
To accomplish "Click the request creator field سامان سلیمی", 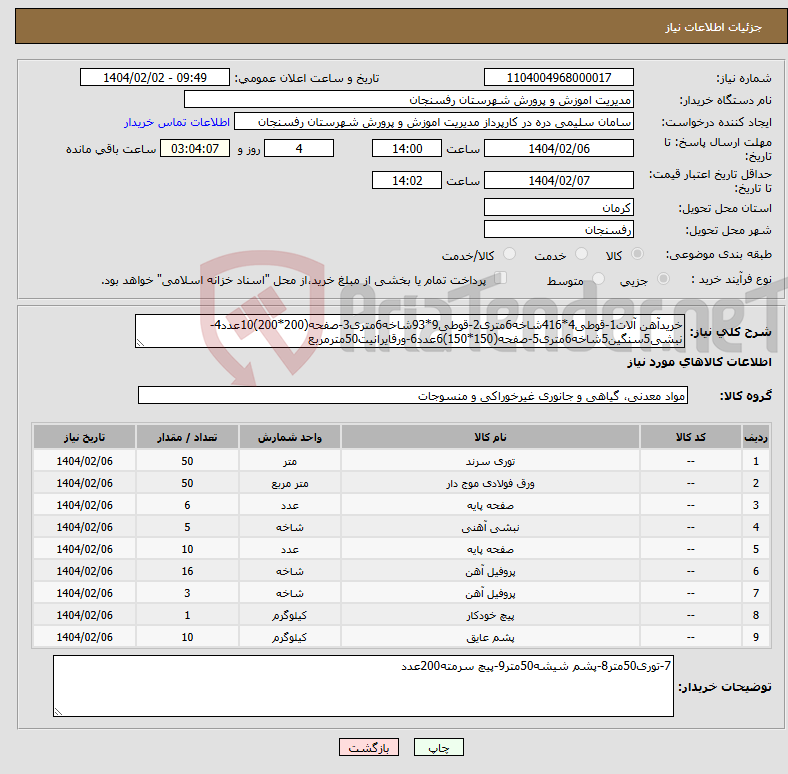I will pos(434,122).
